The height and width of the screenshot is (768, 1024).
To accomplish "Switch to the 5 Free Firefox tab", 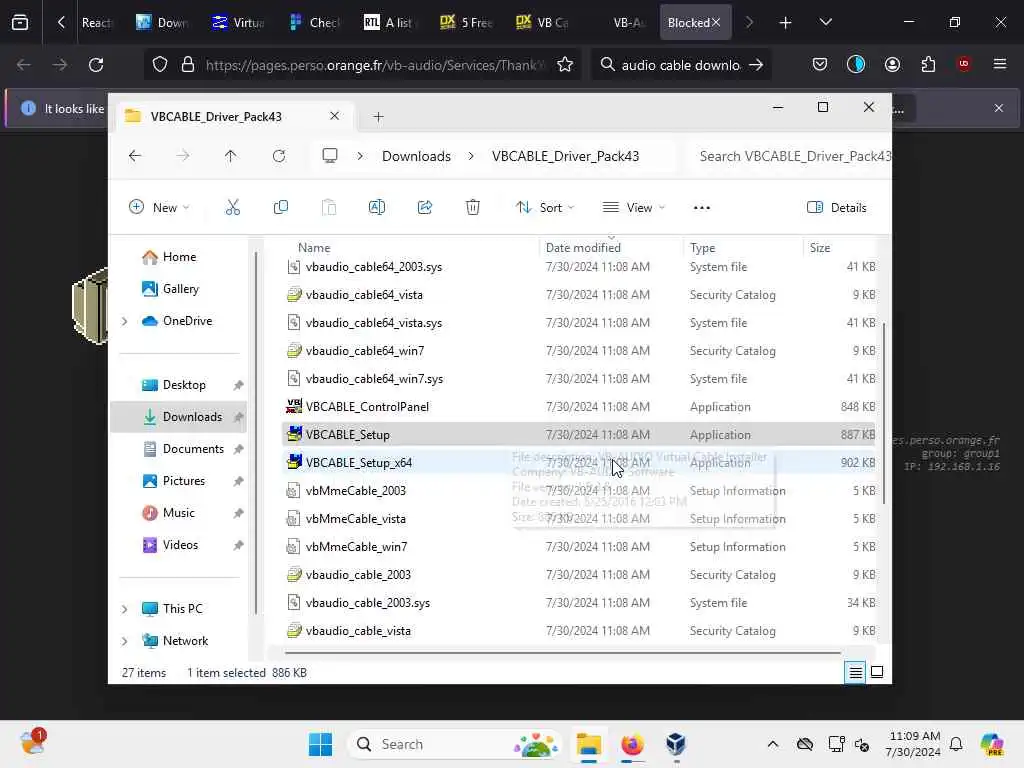I will pos(466,23).
